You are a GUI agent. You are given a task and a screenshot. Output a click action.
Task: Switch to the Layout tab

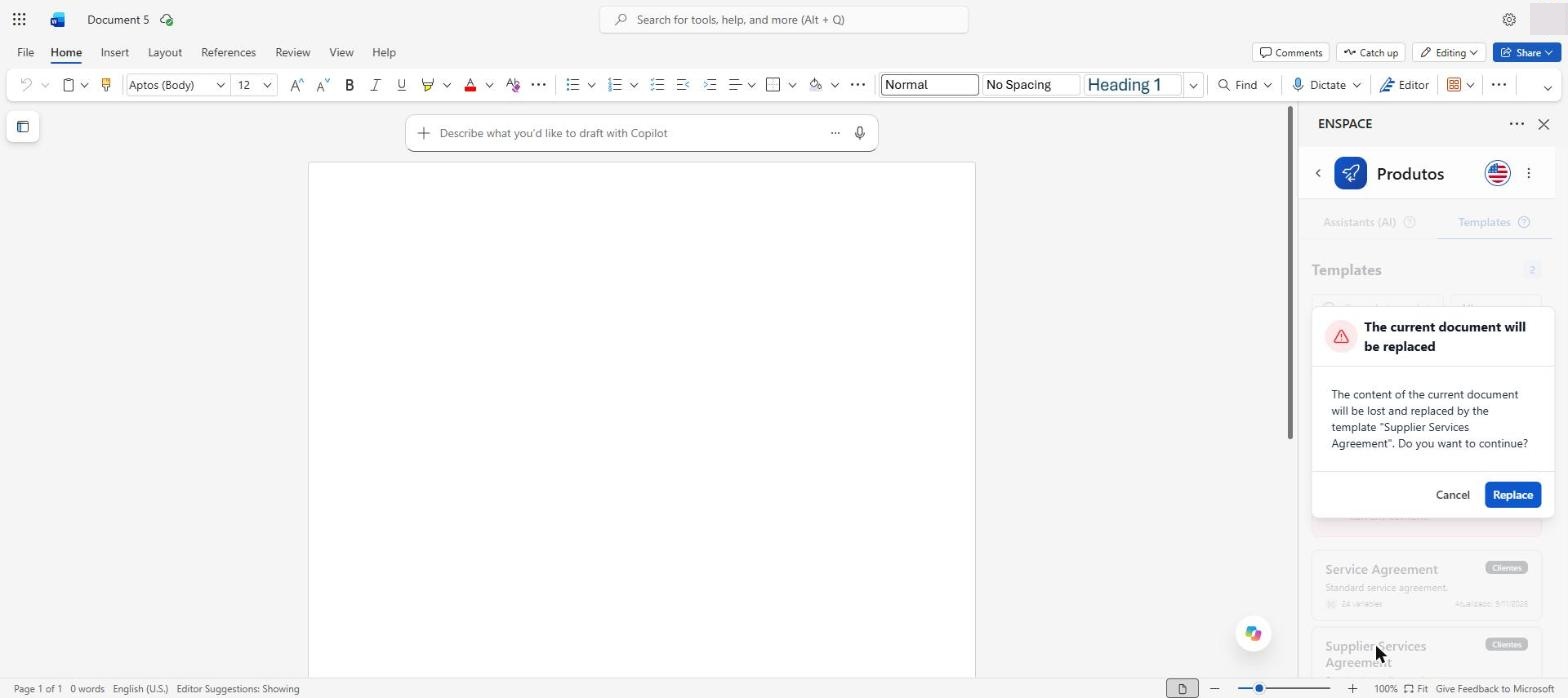(x=164, y=52)
